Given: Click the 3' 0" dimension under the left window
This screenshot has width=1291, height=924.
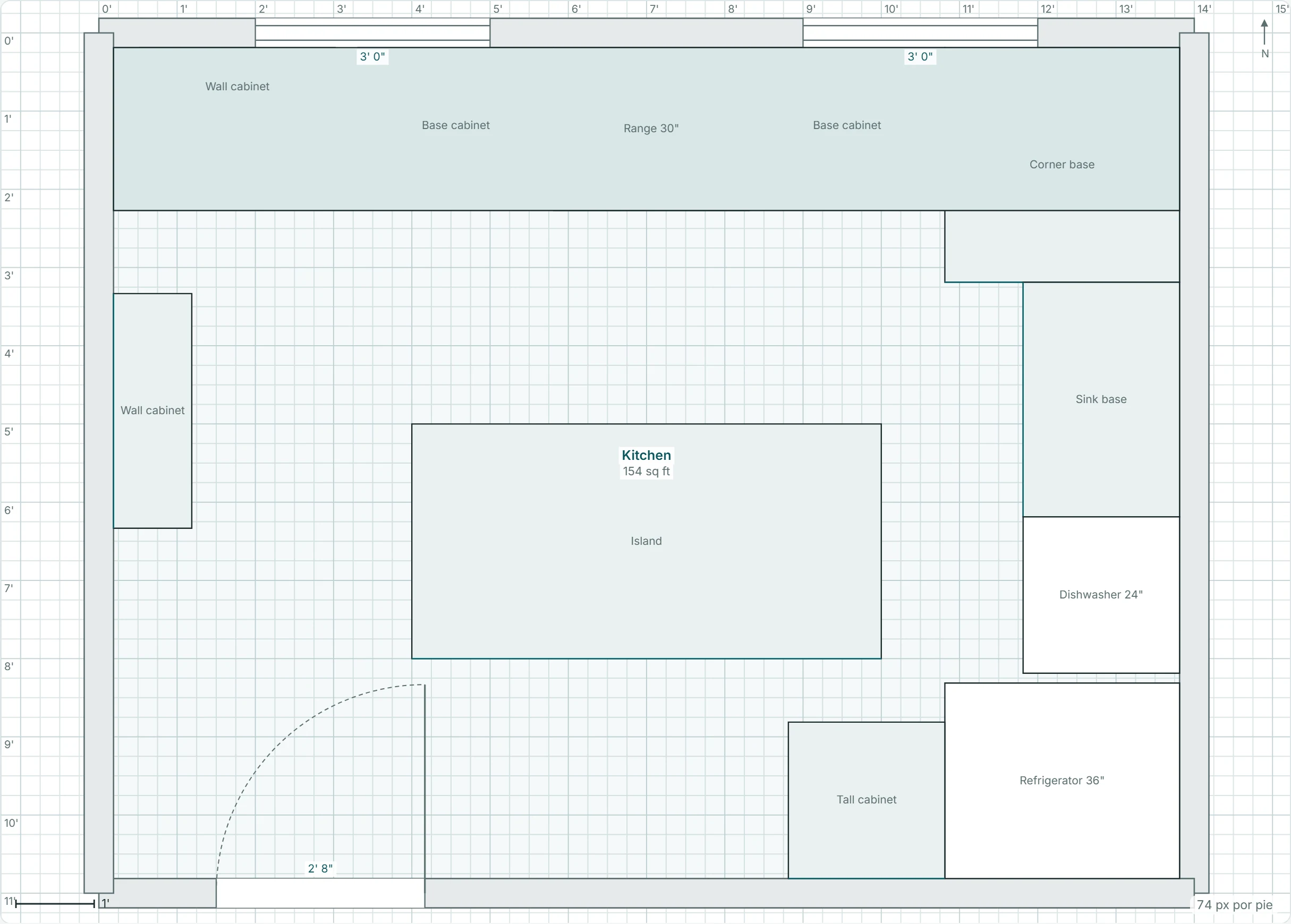Looking at the screenshot, I should (372, 57).
